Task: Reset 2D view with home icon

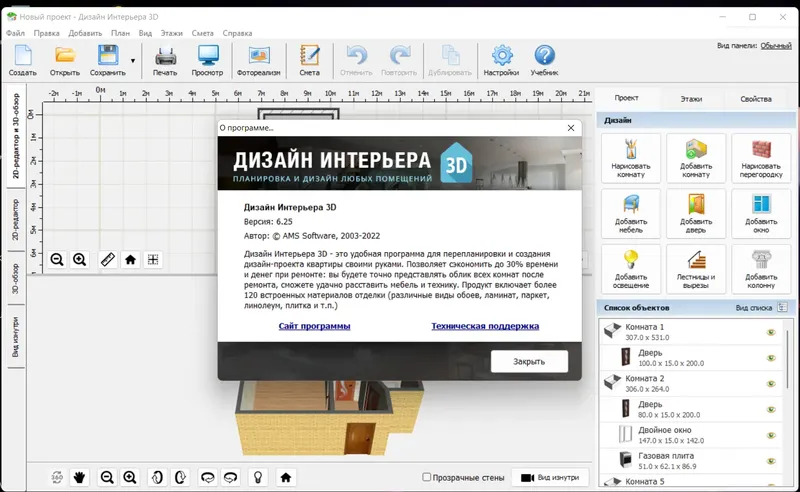Action: (x=130, y=260)
